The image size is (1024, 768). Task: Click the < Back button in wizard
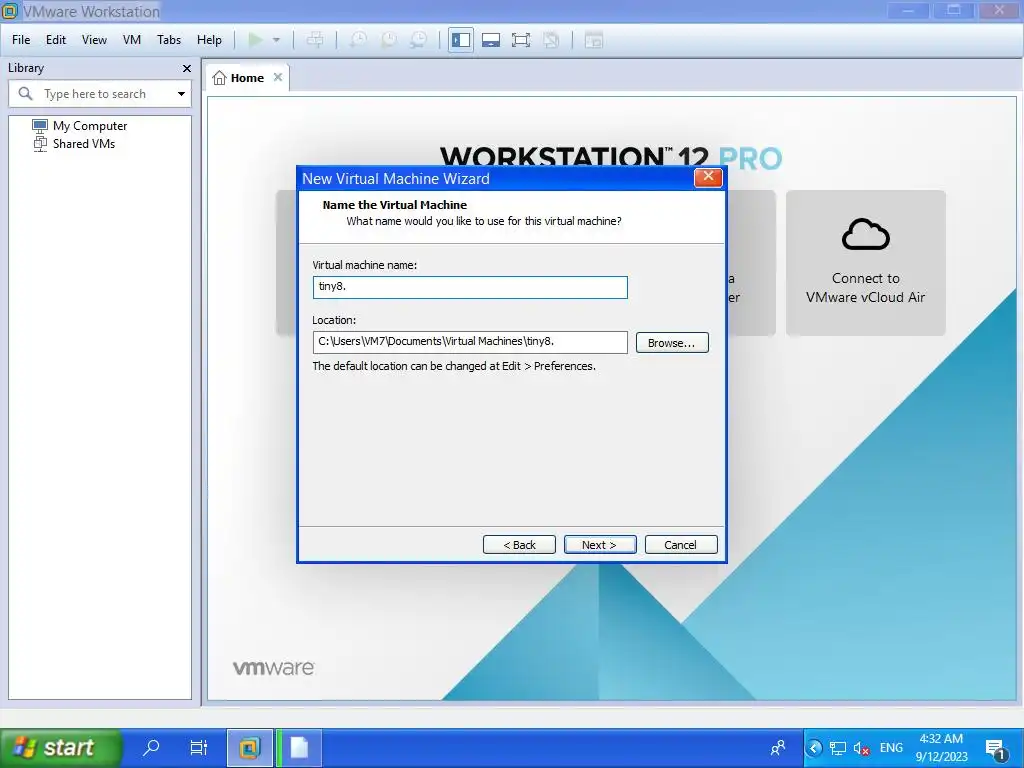519,545
